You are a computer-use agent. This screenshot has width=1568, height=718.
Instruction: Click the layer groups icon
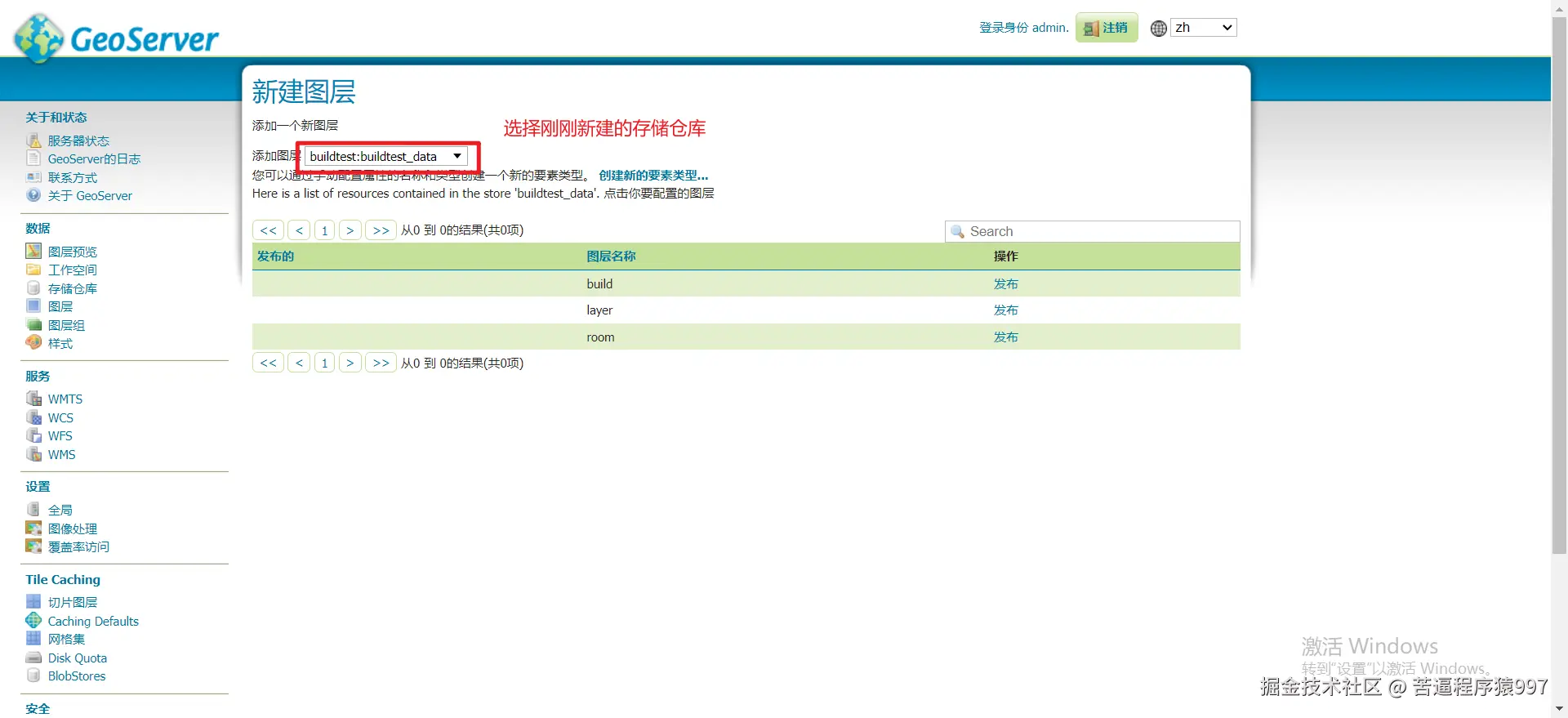[x=33, y=324]
